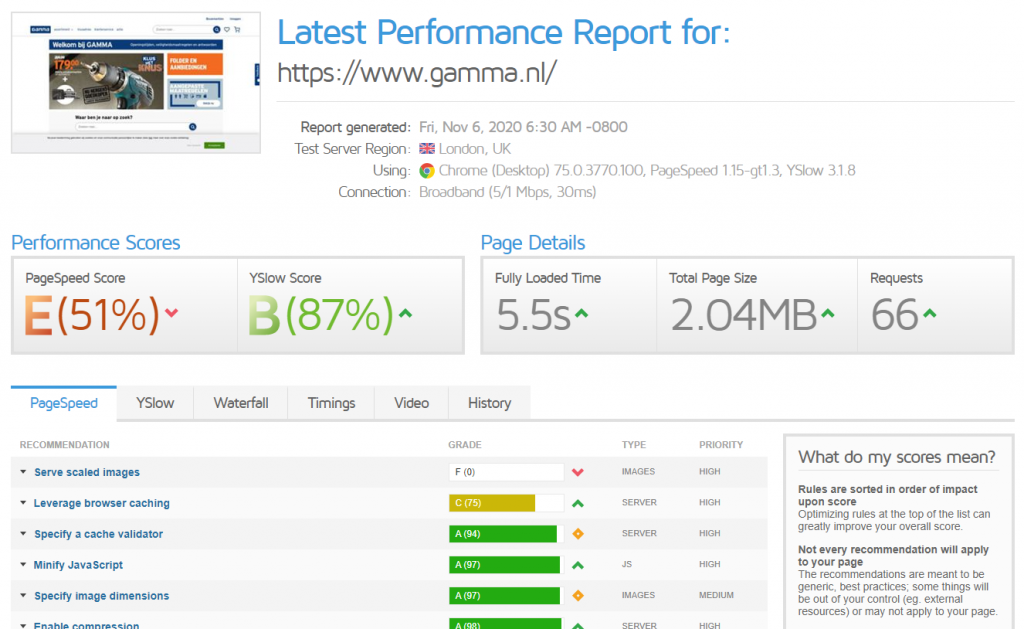Open the Leverage browser caching recommendation
The image size is (1024, 629).
tap(102, 503)
